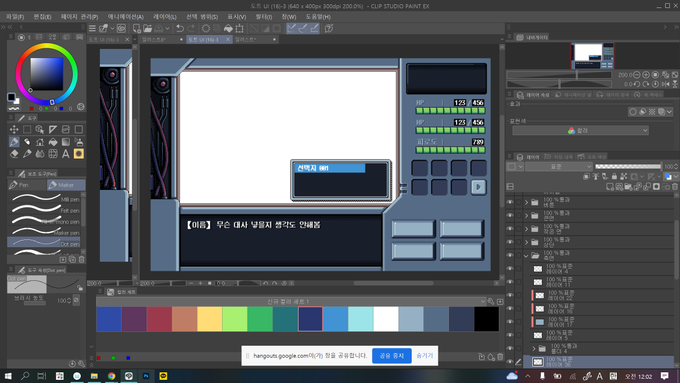The height and width of the screenshot is (383, 680).
Task: Select the 레이어 16 layer row
Action: (601, 308)
